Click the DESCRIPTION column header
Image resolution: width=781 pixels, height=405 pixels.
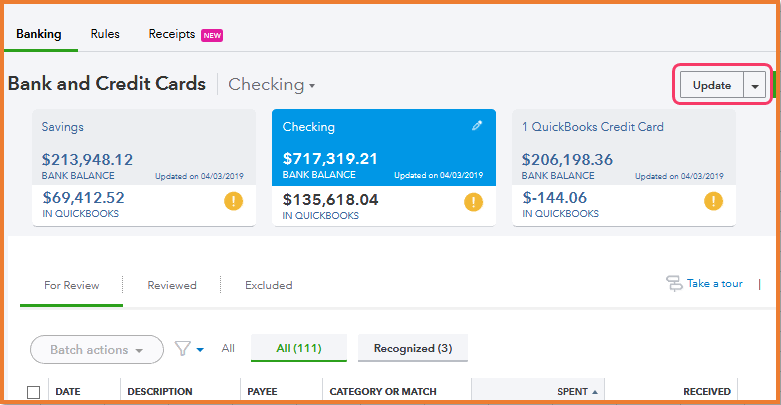[x=160, y=392]
